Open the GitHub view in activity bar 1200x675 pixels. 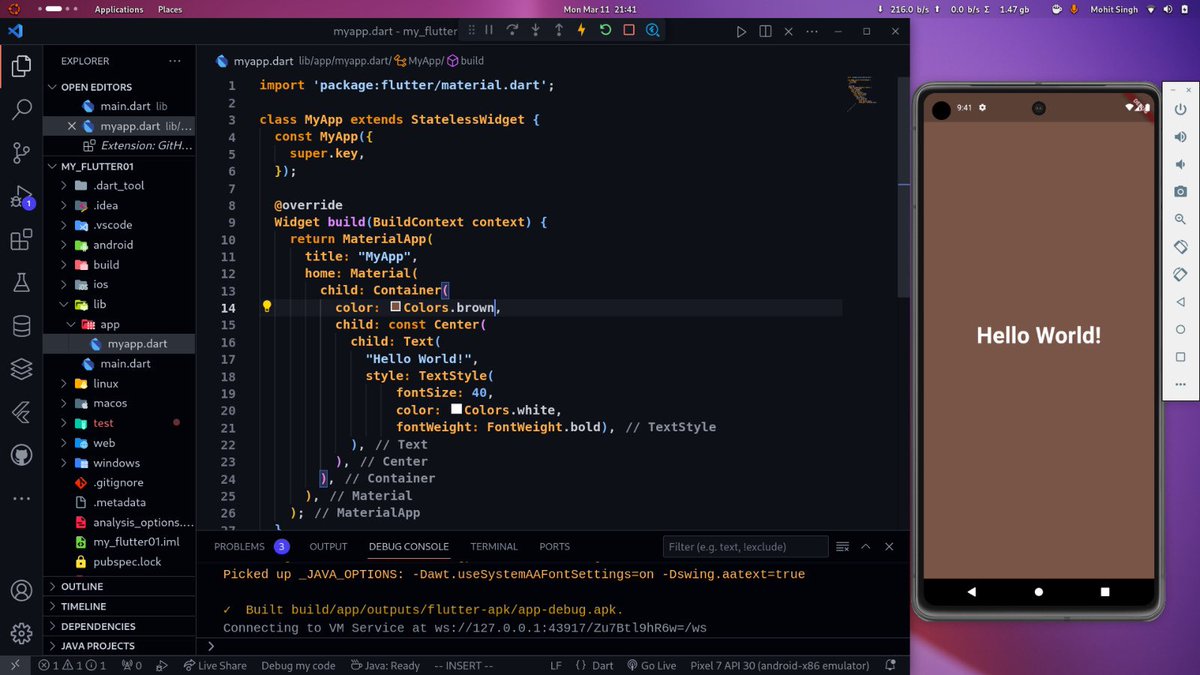(21, 455)
